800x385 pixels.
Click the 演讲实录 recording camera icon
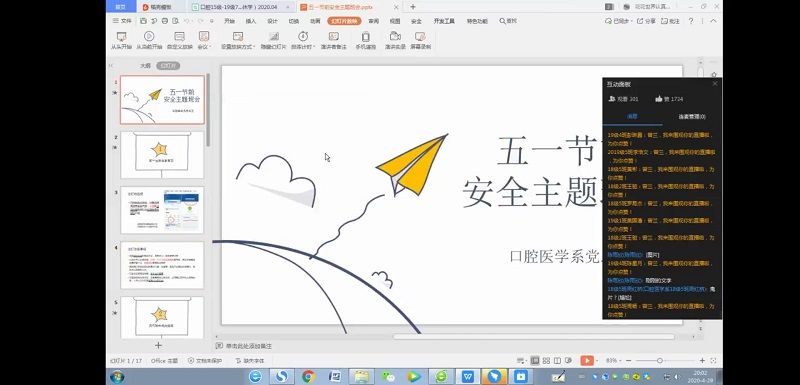395,36
